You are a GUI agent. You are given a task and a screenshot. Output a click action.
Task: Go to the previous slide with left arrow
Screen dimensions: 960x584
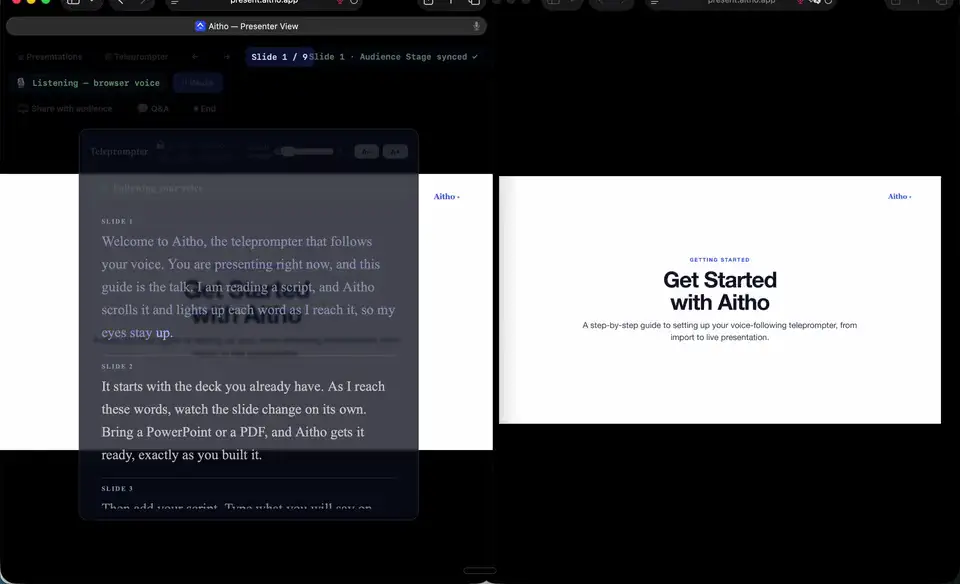[x=195, y=57]
